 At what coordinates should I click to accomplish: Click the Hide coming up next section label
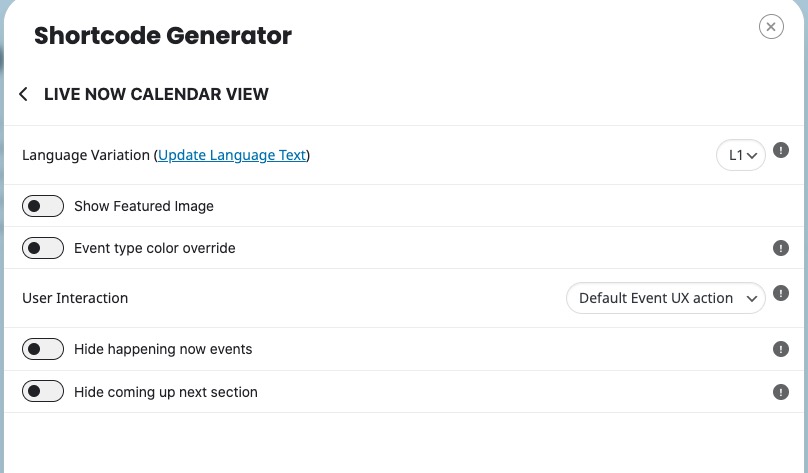coord(165,392)
